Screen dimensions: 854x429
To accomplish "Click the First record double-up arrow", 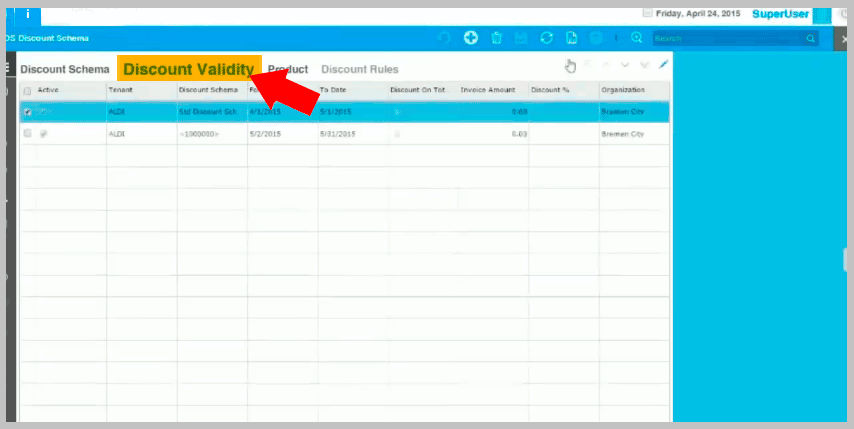I will [587, 65].
